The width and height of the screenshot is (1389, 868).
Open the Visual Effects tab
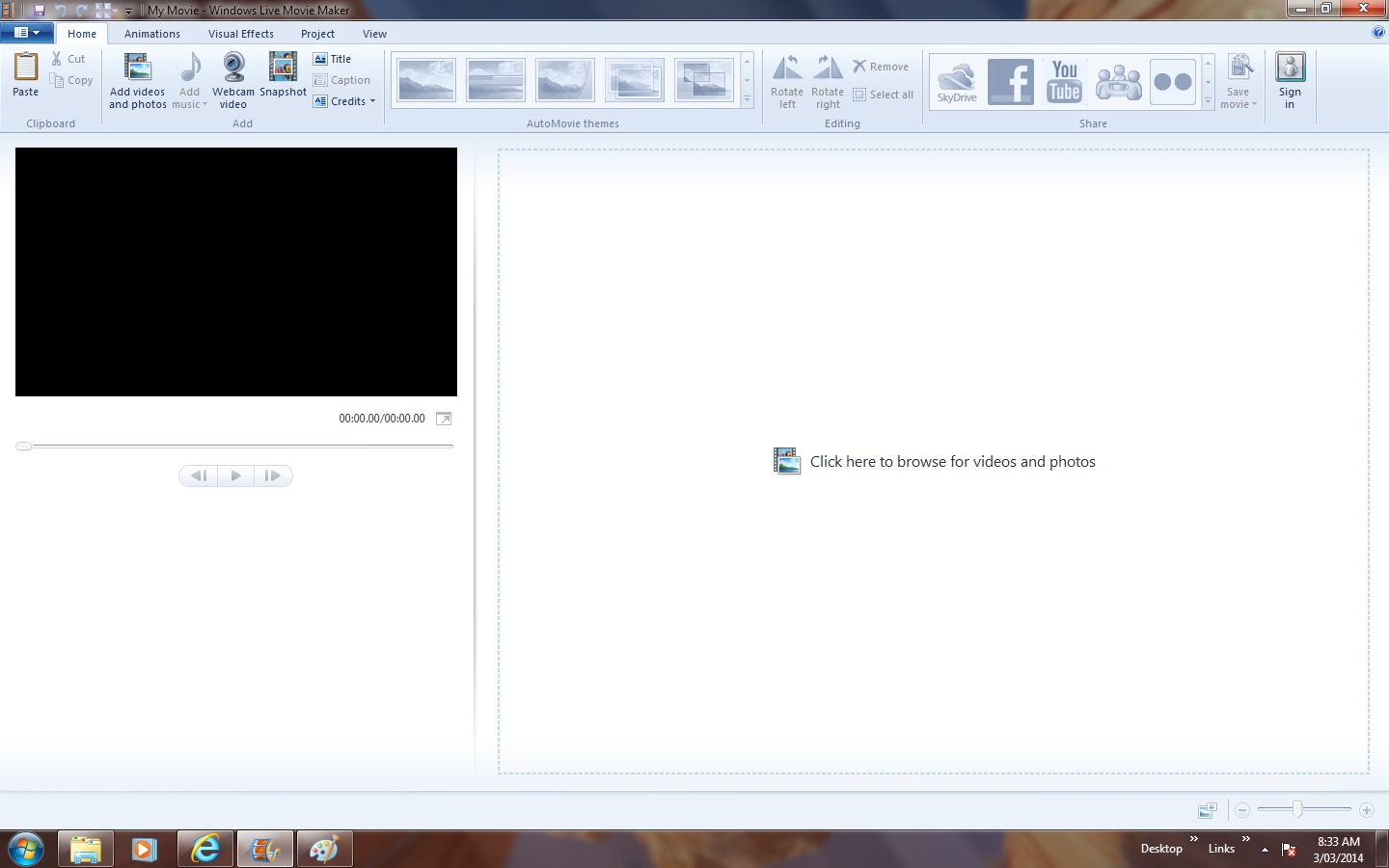pyautogui.click(x=241, y=34)
